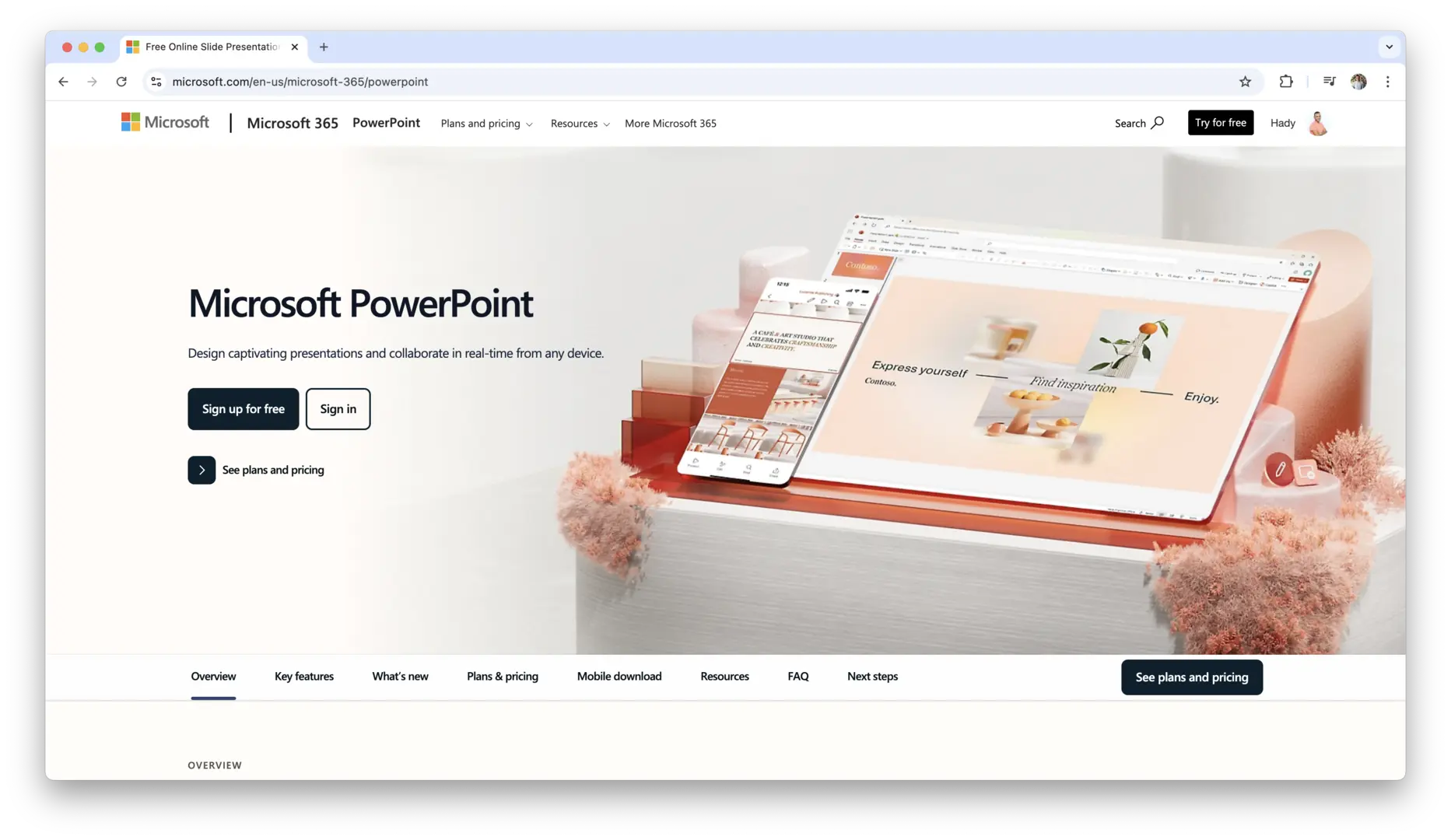Viewport: 1451px width, 840px height.
Task: Open the Resources section tab
Action: [x=724, y=676]
